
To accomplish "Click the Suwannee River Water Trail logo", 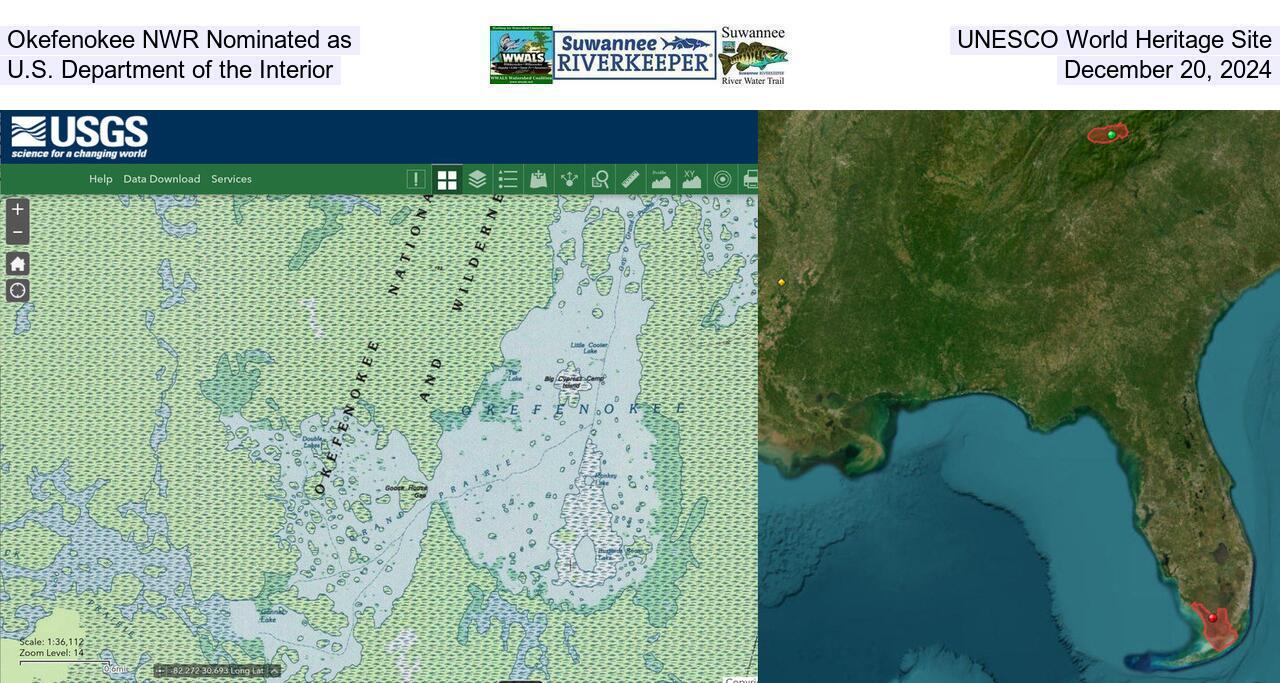I will point(753,56).
